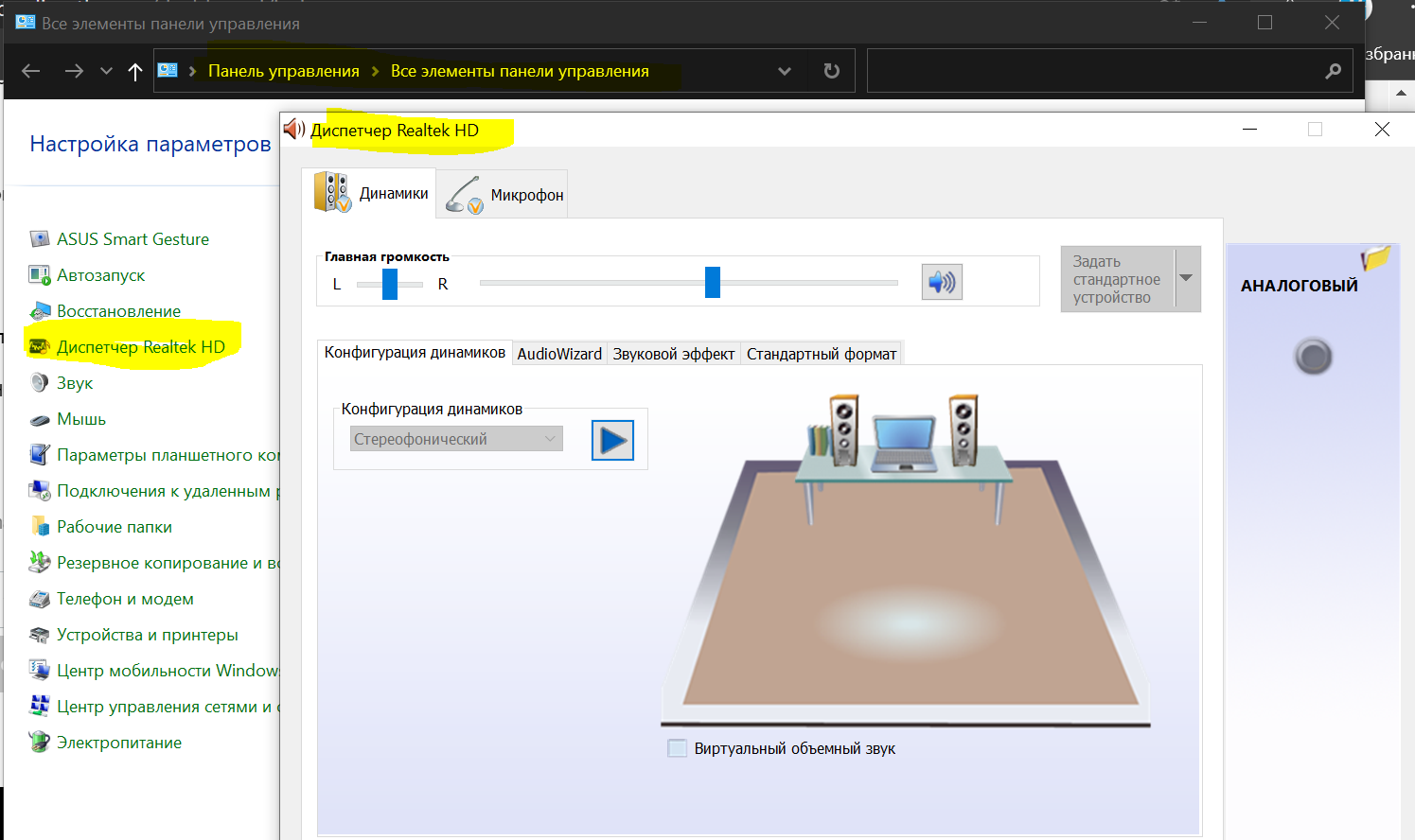The width and height of the screenshot is (1415, 840).
Task: Click the Телефон и модем icon
Action: pyautogui.click(x=39, y=599)
